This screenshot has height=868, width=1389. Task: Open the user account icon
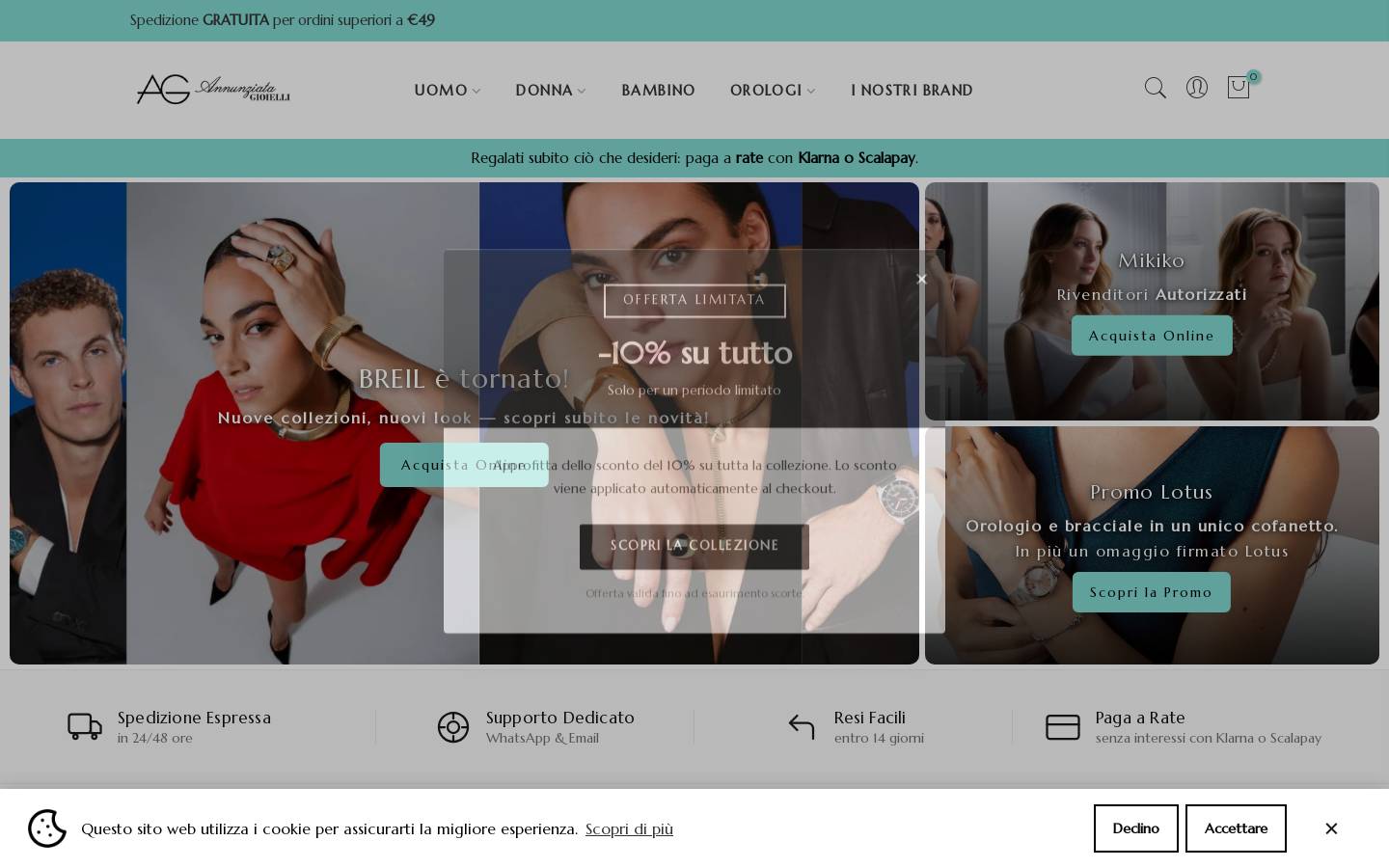pyautogui.click(x=1196, y=88)
